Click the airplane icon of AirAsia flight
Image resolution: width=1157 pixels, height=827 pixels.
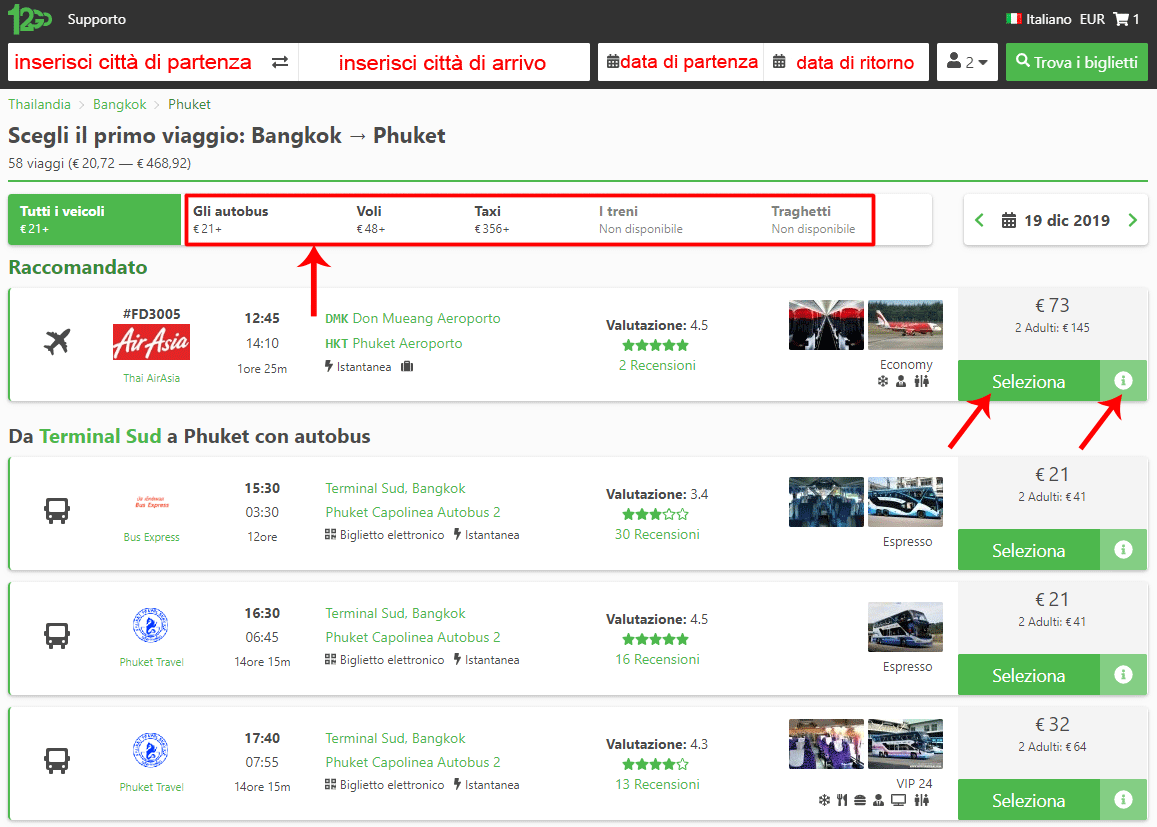pos(57,342)
